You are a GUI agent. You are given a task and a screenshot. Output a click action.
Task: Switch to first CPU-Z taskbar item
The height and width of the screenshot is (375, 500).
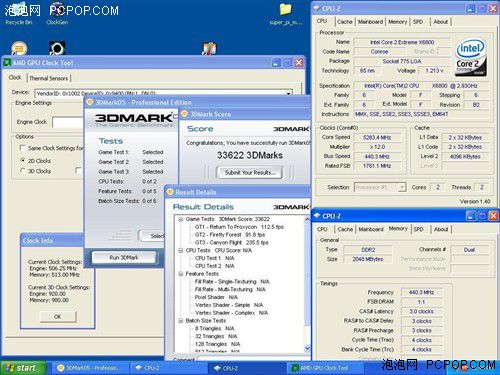168,368
